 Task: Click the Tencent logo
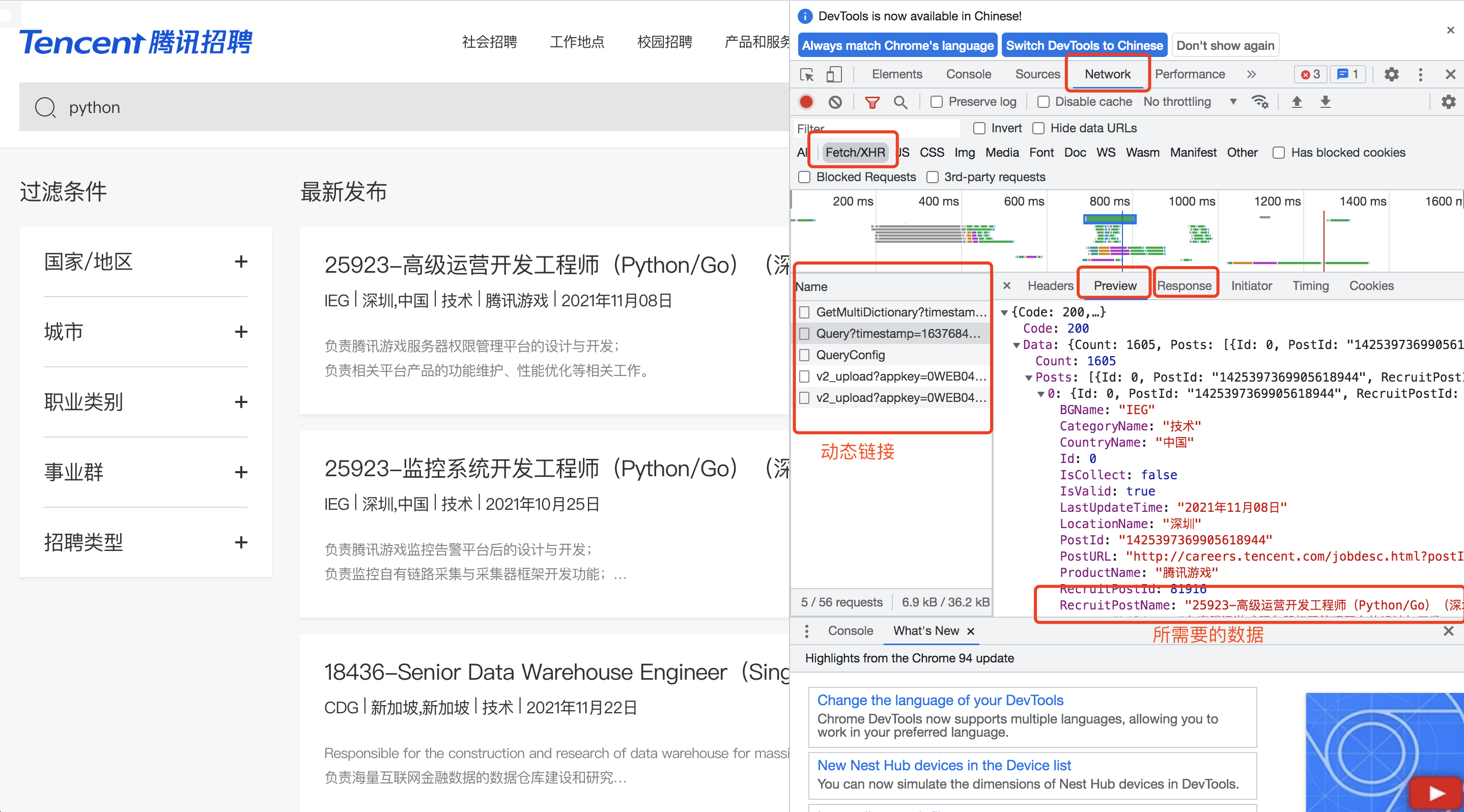pyautogui.click(x=135, y=43)
